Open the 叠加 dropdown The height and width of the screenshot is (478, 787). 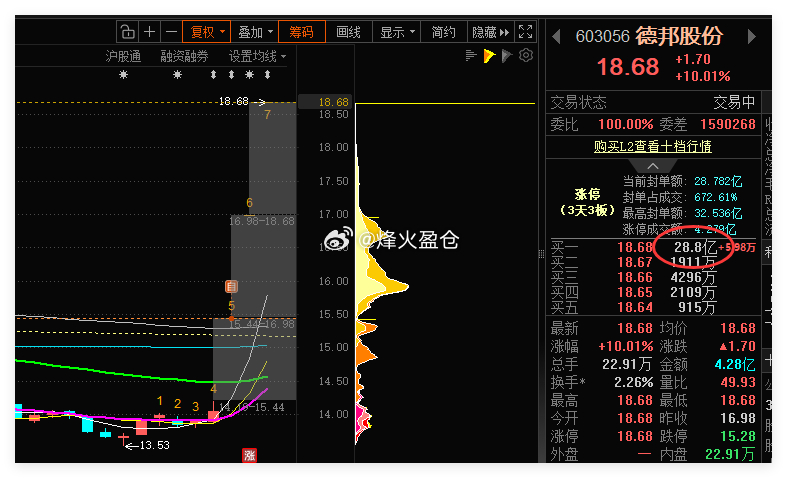click(x=254, y=32)
